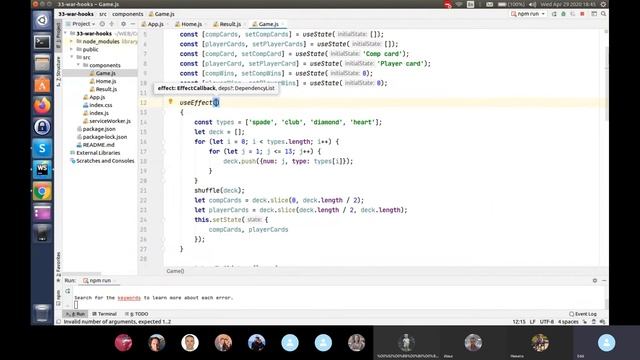Click the components breadcrumb in navigation bar
640x360 pixels.
click(x=128, y=14)
